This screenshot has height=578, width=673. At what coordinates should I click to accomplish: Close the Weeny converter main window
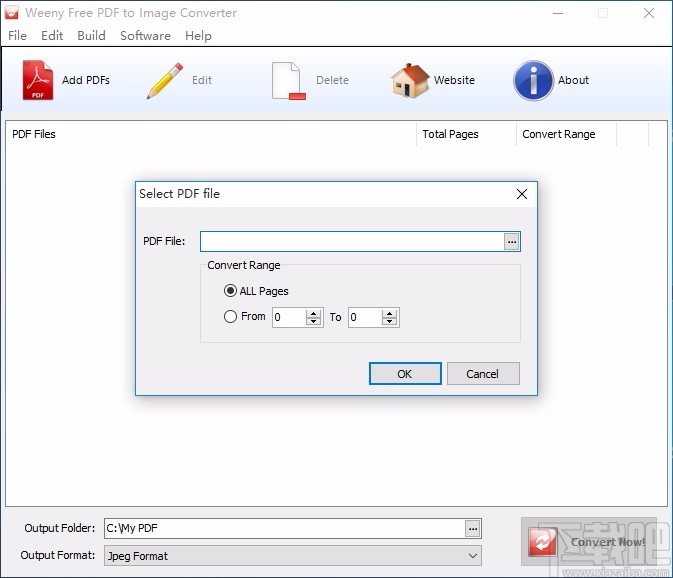pyautogui.click(x=649, y=13)
